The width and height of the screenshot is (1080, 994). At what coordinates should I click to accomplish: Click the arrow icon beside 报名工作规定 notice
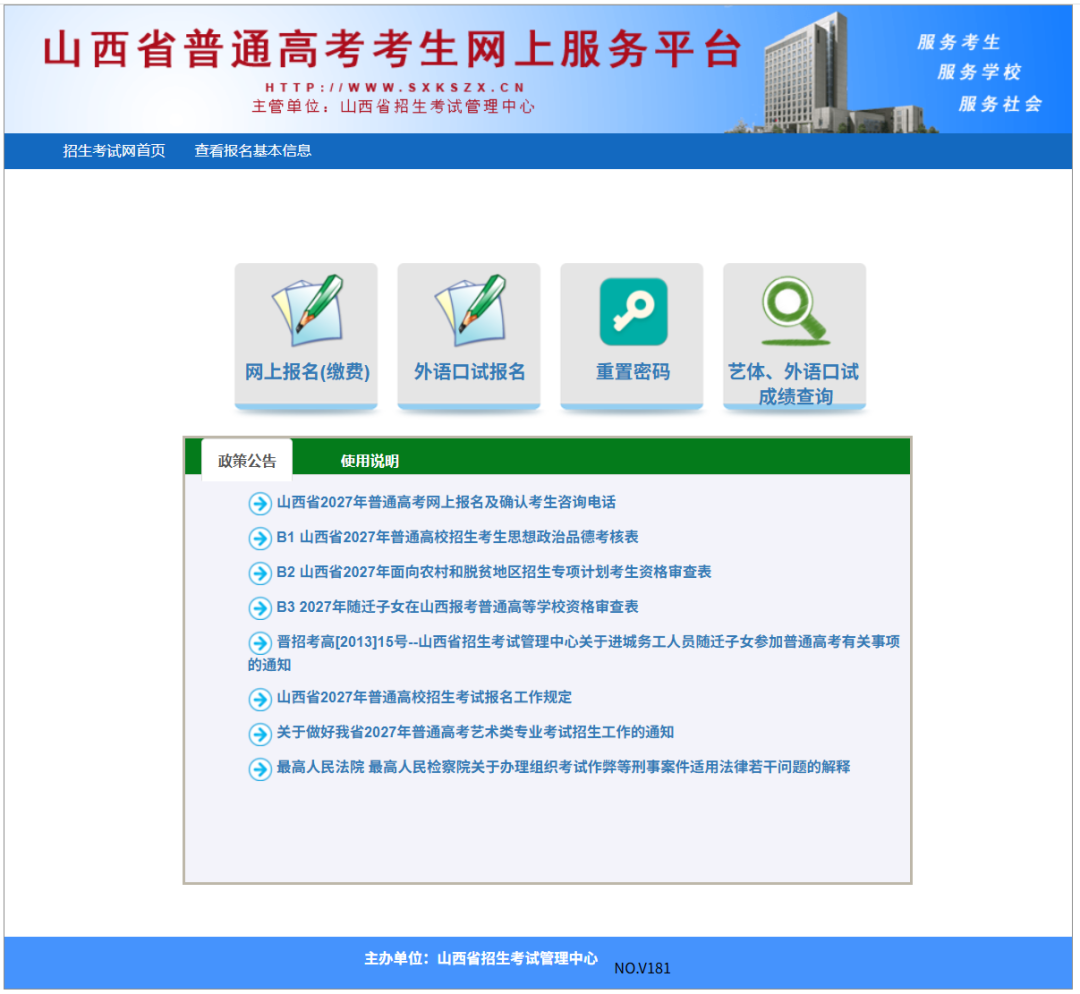pyautogui.click(x=260, y=700)
